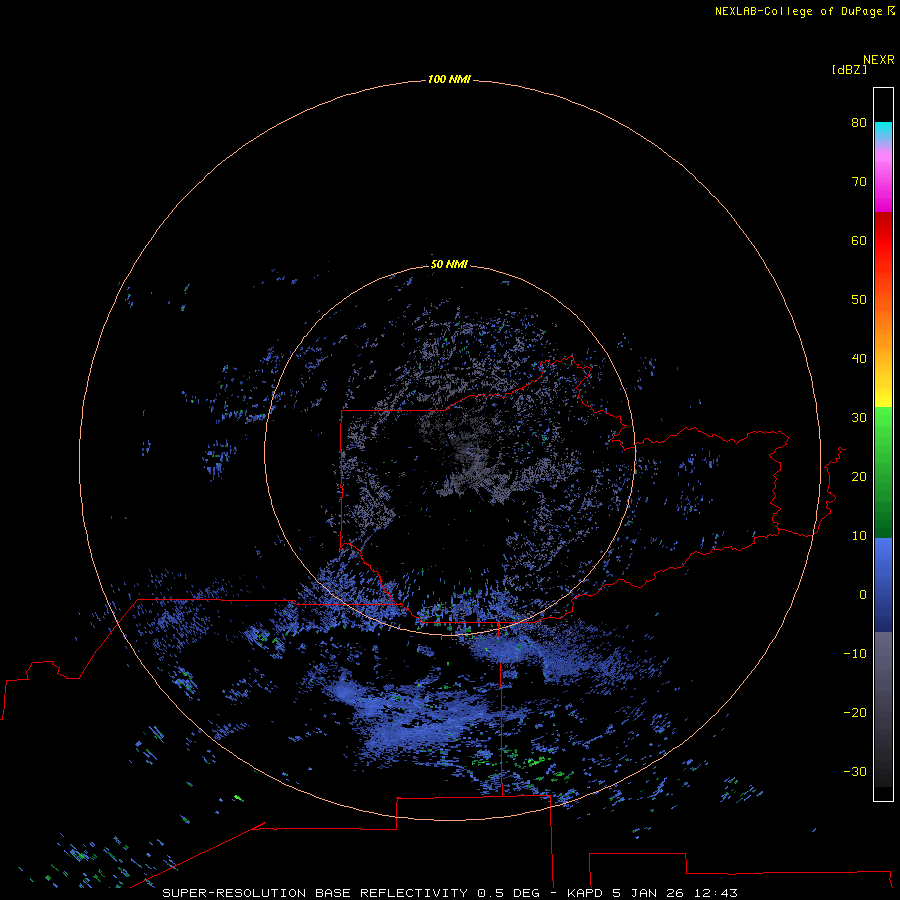Click the 5 JAN 26 date in caption

tap(648, 893)
